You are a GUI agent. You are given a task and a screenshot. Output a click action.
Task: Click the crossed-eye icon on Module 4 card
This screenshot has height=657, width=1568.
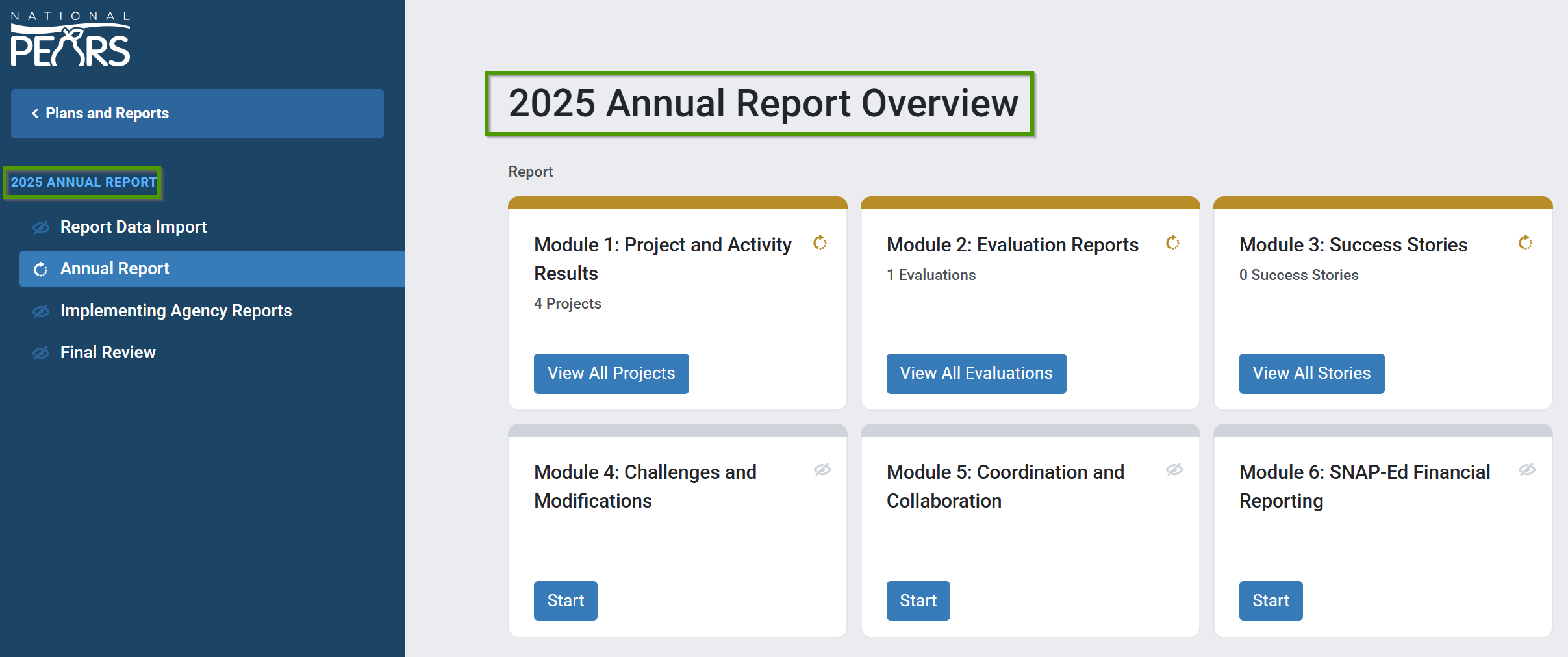822,470
